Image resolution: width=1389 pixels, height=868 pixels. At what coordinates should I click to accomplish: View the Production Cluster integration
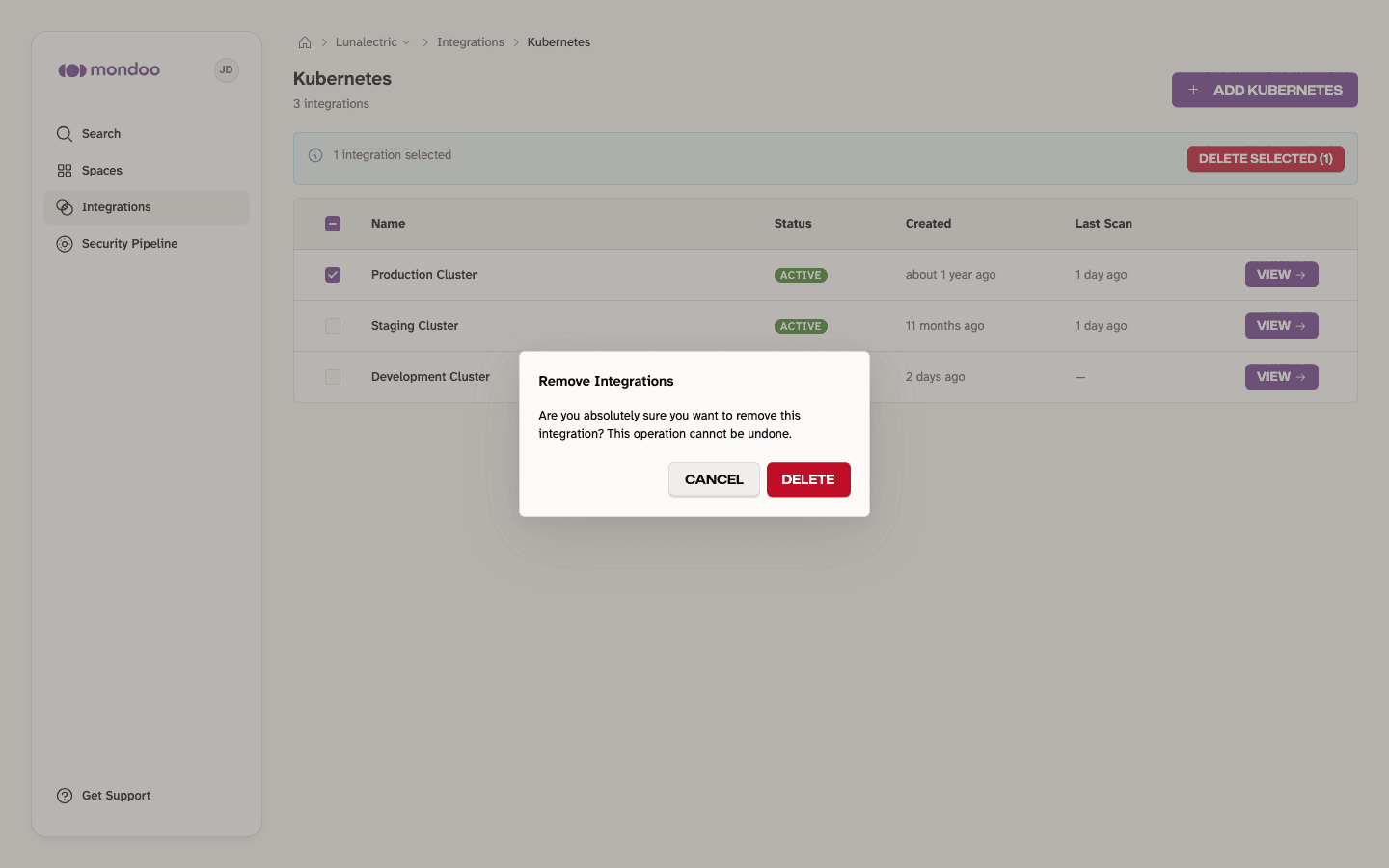coord(1281,275)
